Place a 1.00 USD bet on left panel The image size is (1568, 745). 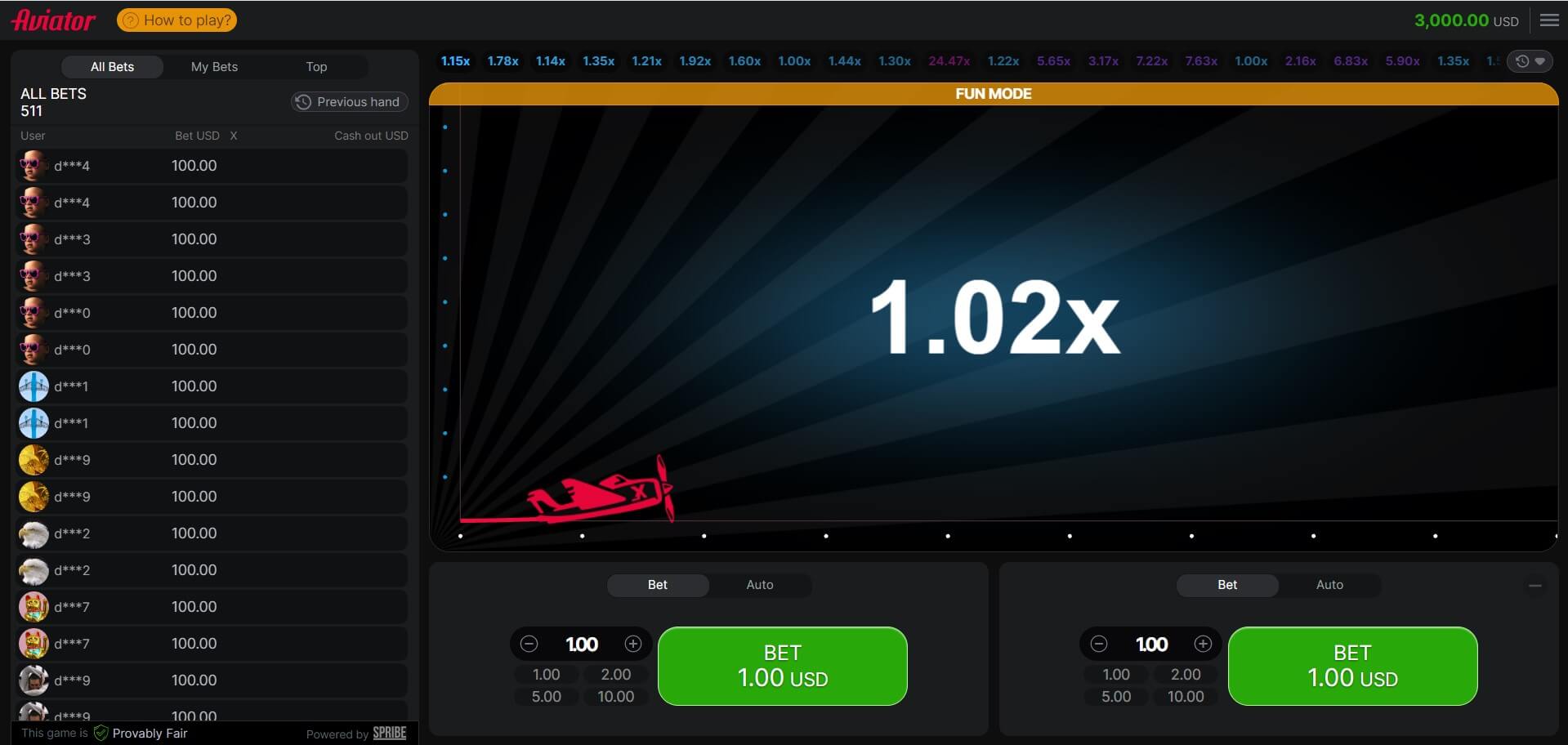point(782,665)
